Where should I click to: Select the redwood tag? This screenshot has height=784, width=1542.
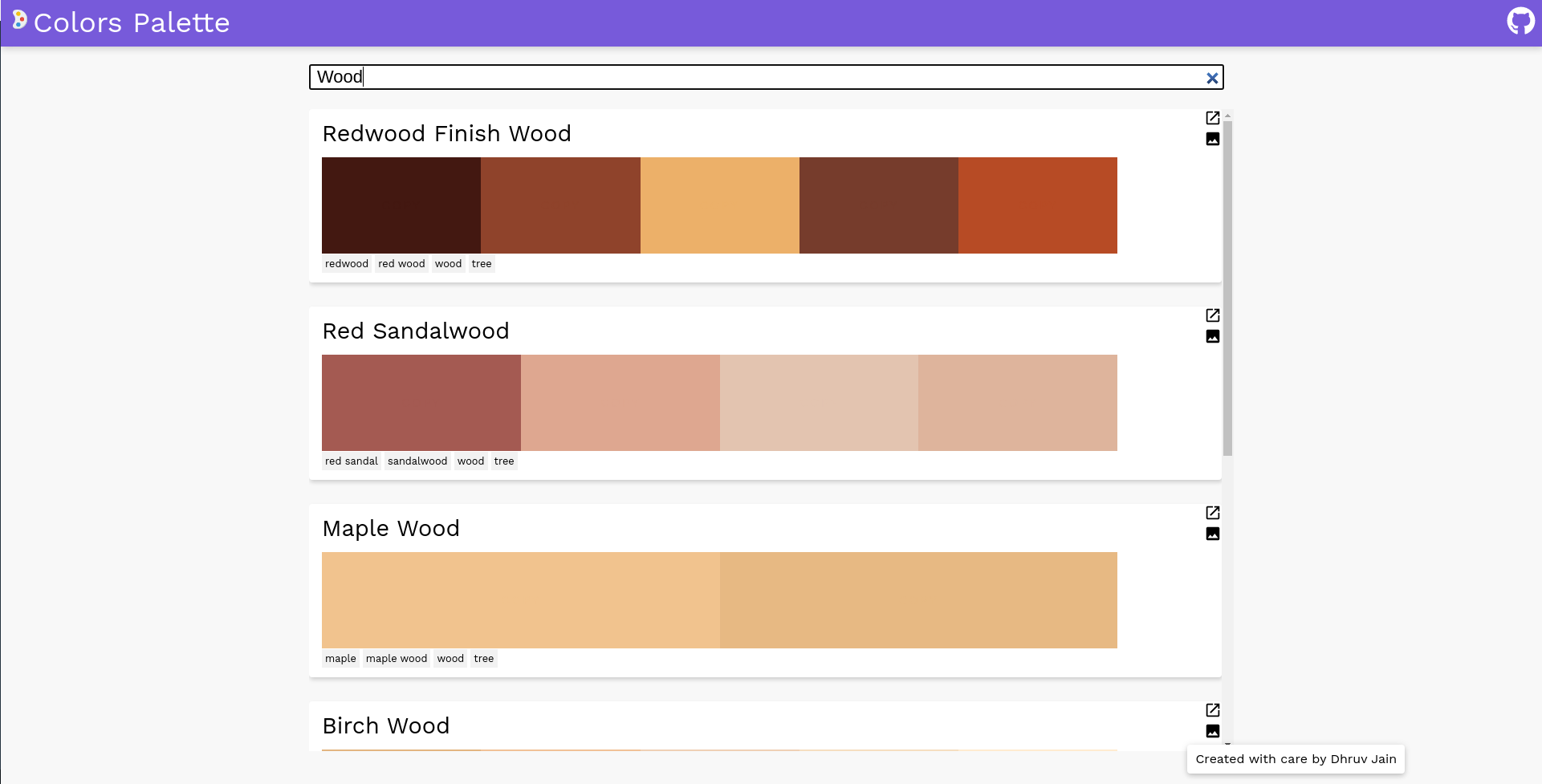346,263
